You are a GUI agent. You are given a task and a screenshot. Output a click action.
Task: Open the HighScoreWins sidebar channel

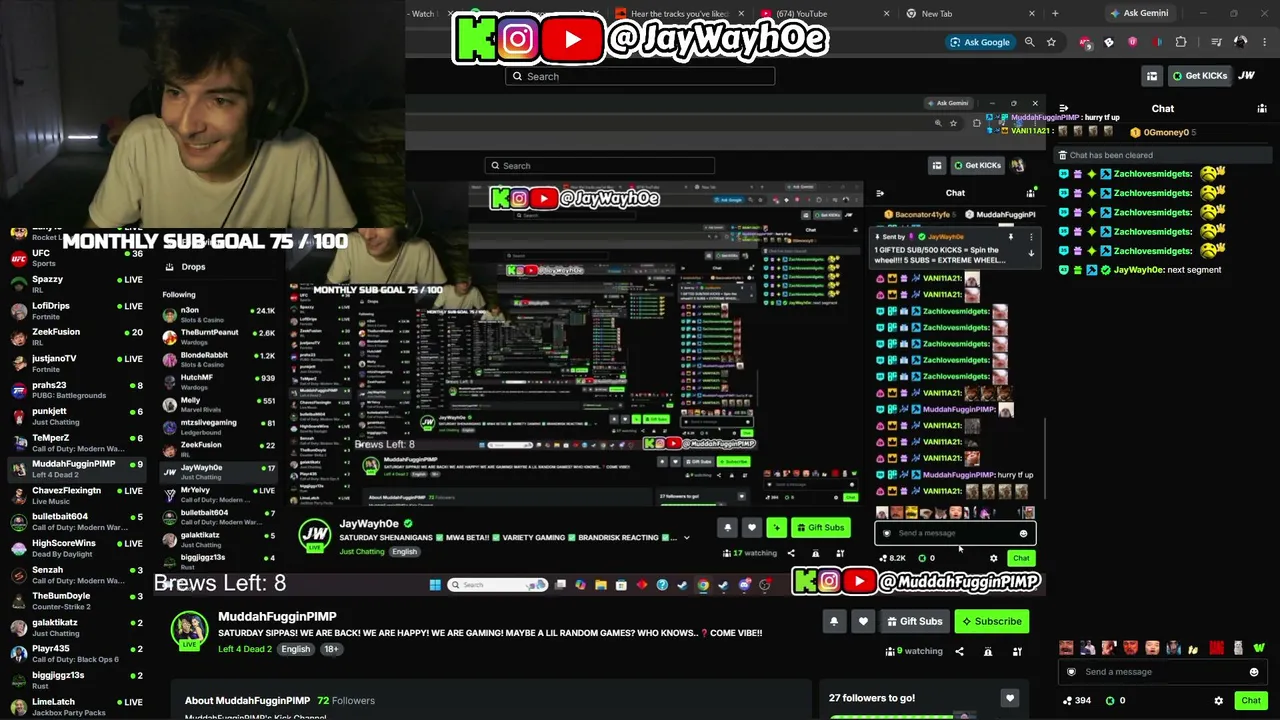tap(75, 548)
